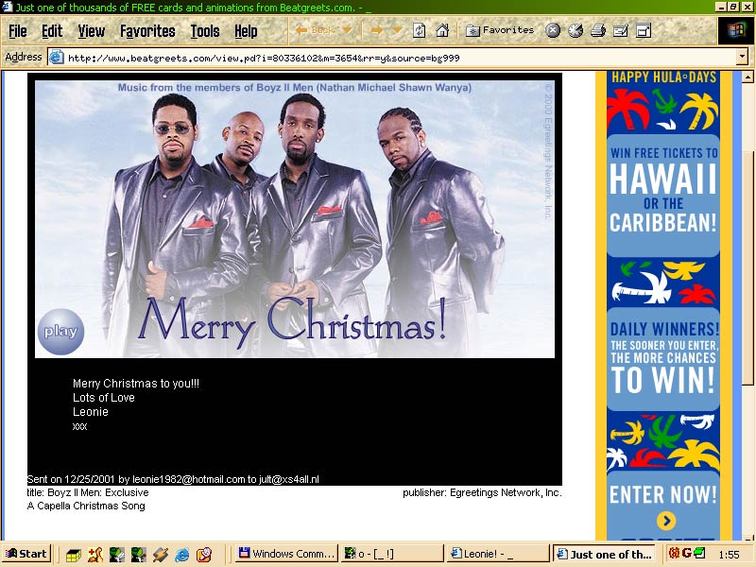
Task: Click the orange figure quick launch icon
Action: (95, 555)
